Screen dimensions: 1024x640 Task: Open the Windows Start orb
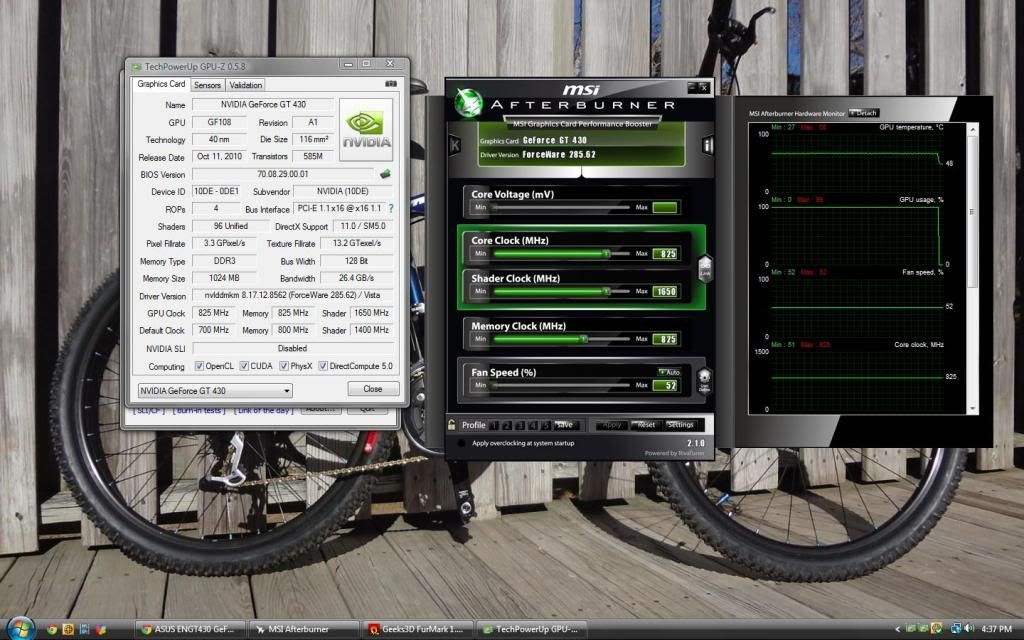20,628
